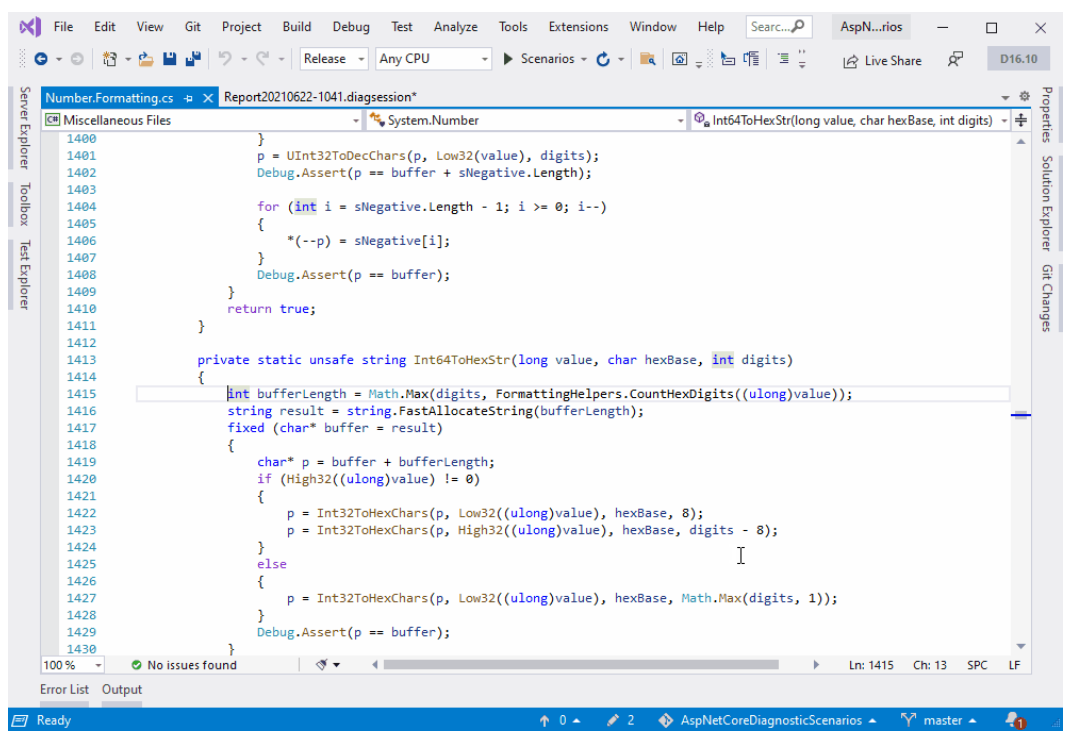
Task: Click the Navigate Forward arrow icon
Action: (77, 60)
